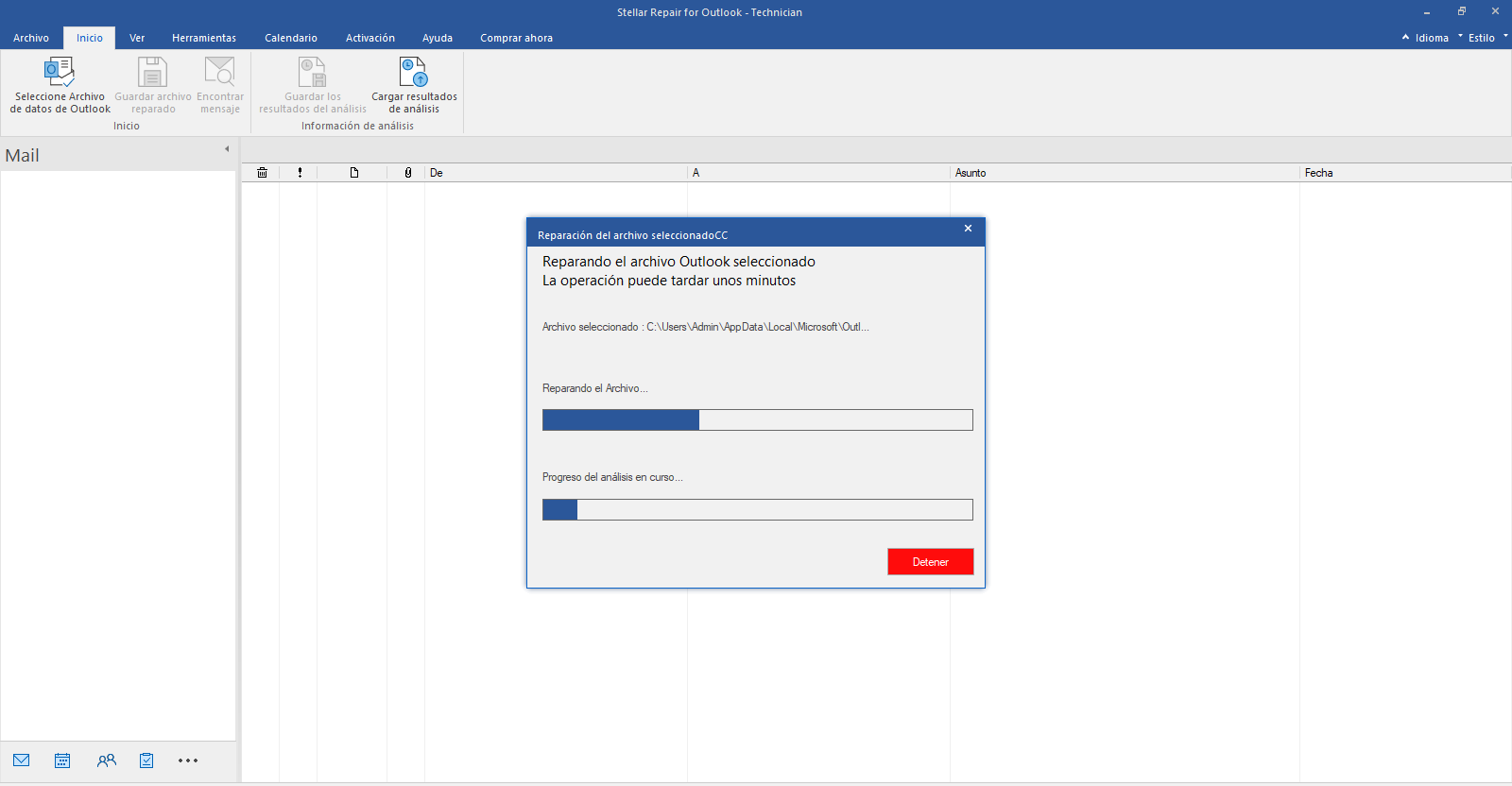
Task: Click Guardar los resultados del análisis icon
Action: click(x=312, y=72)
